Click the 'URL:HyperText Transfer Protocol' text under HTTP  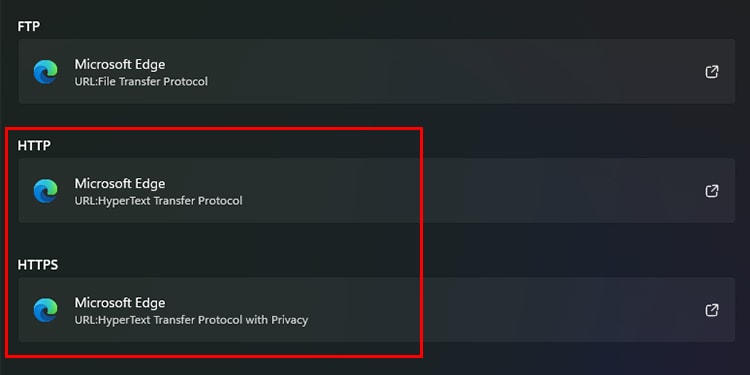point(158,201)
